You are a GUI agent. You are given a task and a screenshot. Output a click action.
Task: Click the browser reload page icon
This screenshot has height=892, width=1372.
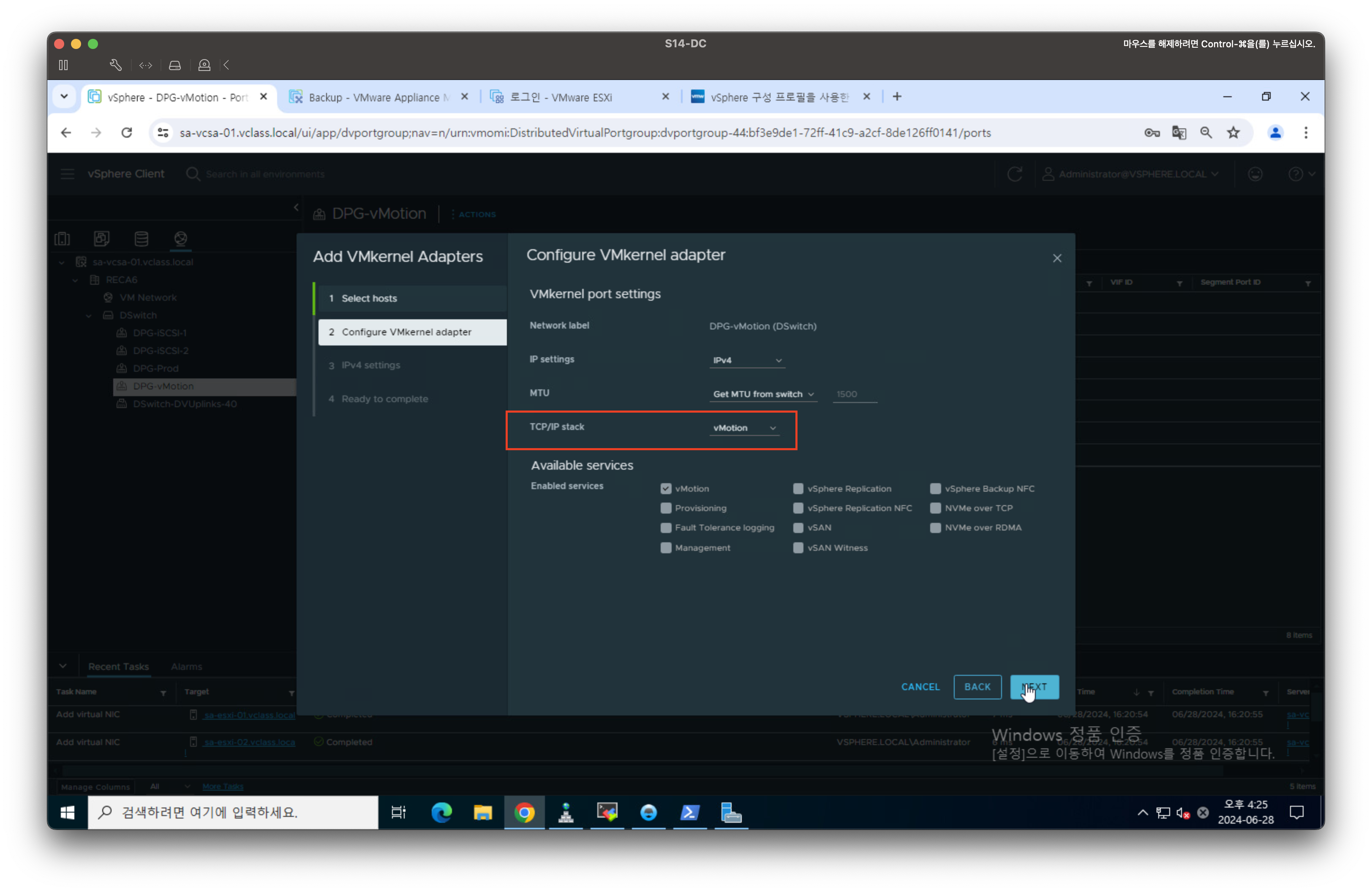(127, 133)
